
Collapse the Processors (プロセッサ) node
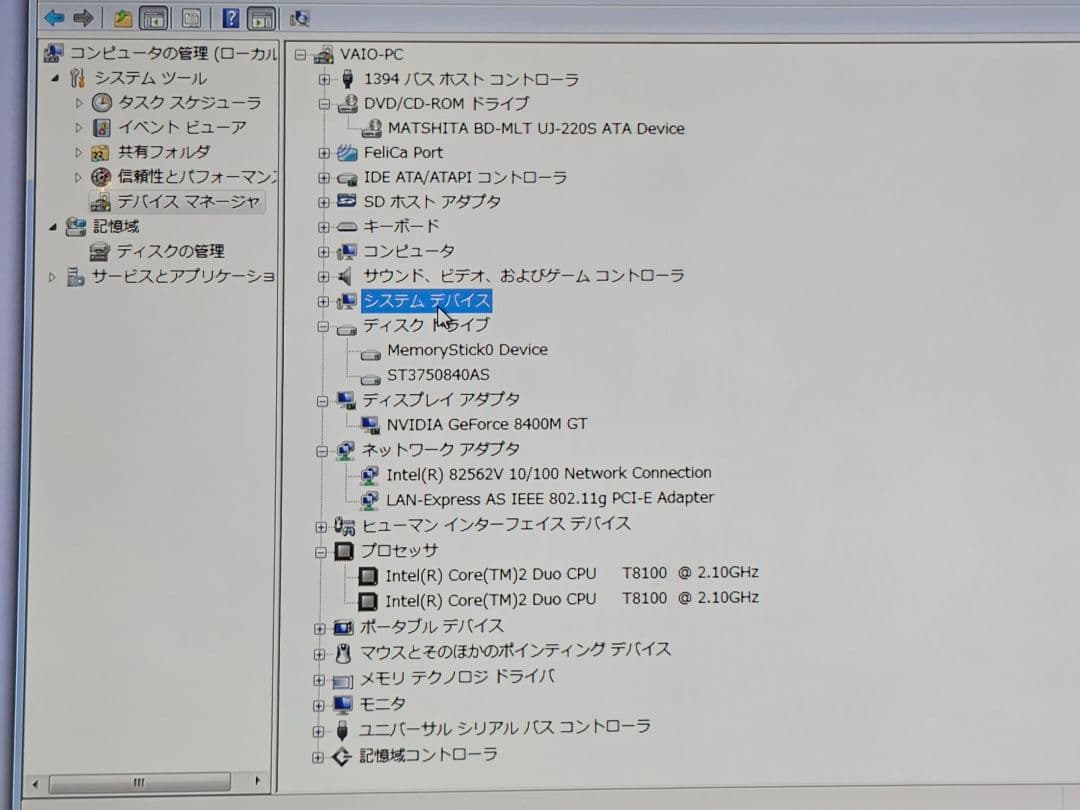pos(320,552)
